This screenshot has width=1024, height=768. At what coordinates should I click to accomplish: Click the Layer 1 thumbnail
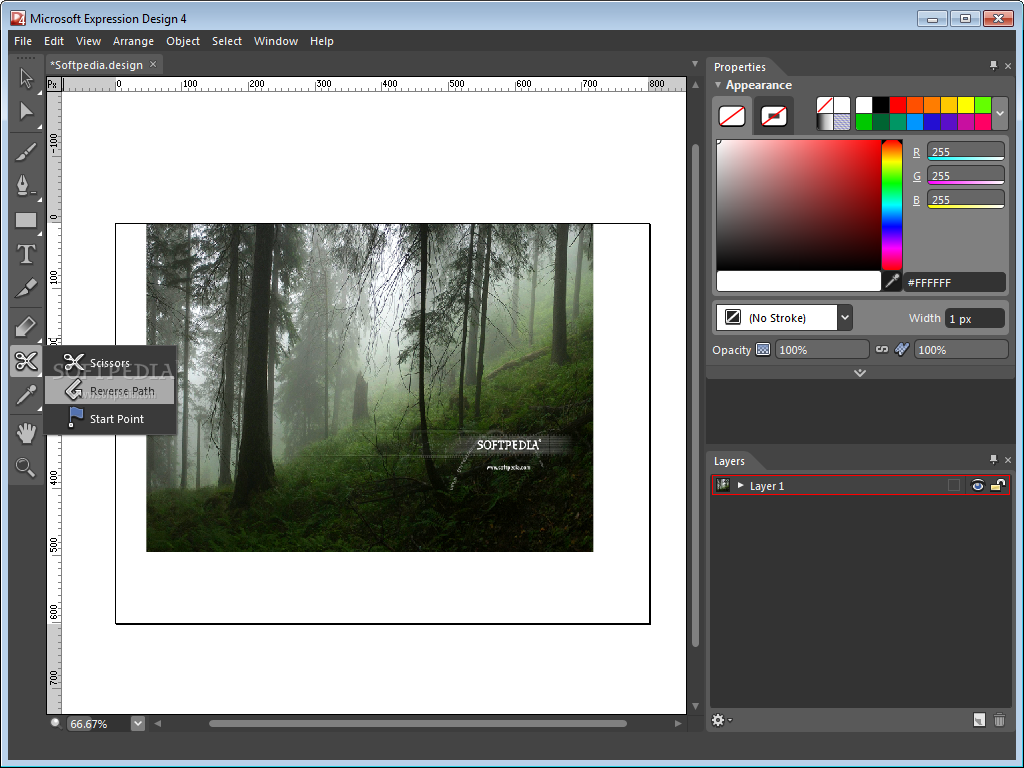coord(723,485)
